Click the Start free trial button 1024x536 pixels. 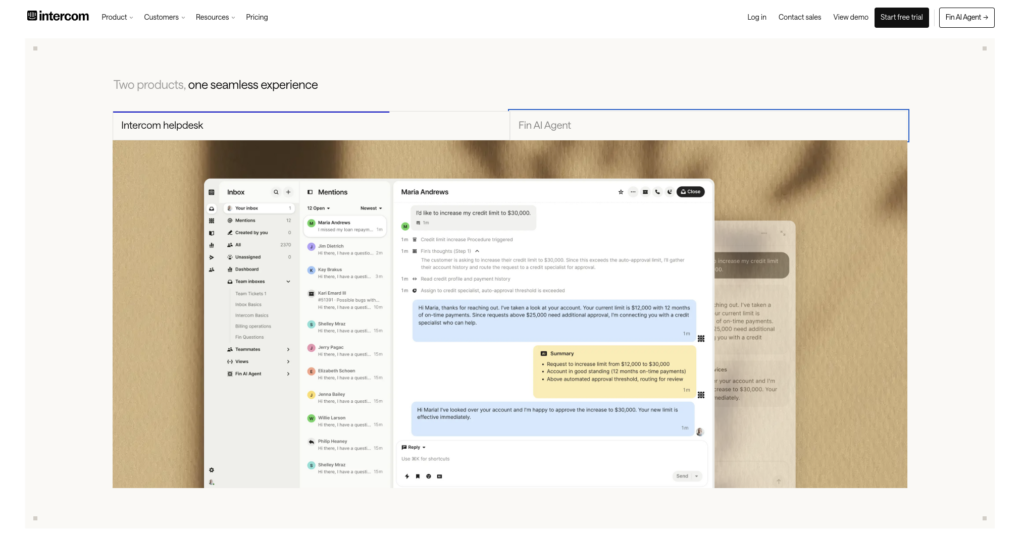click(x=901, y=17)
